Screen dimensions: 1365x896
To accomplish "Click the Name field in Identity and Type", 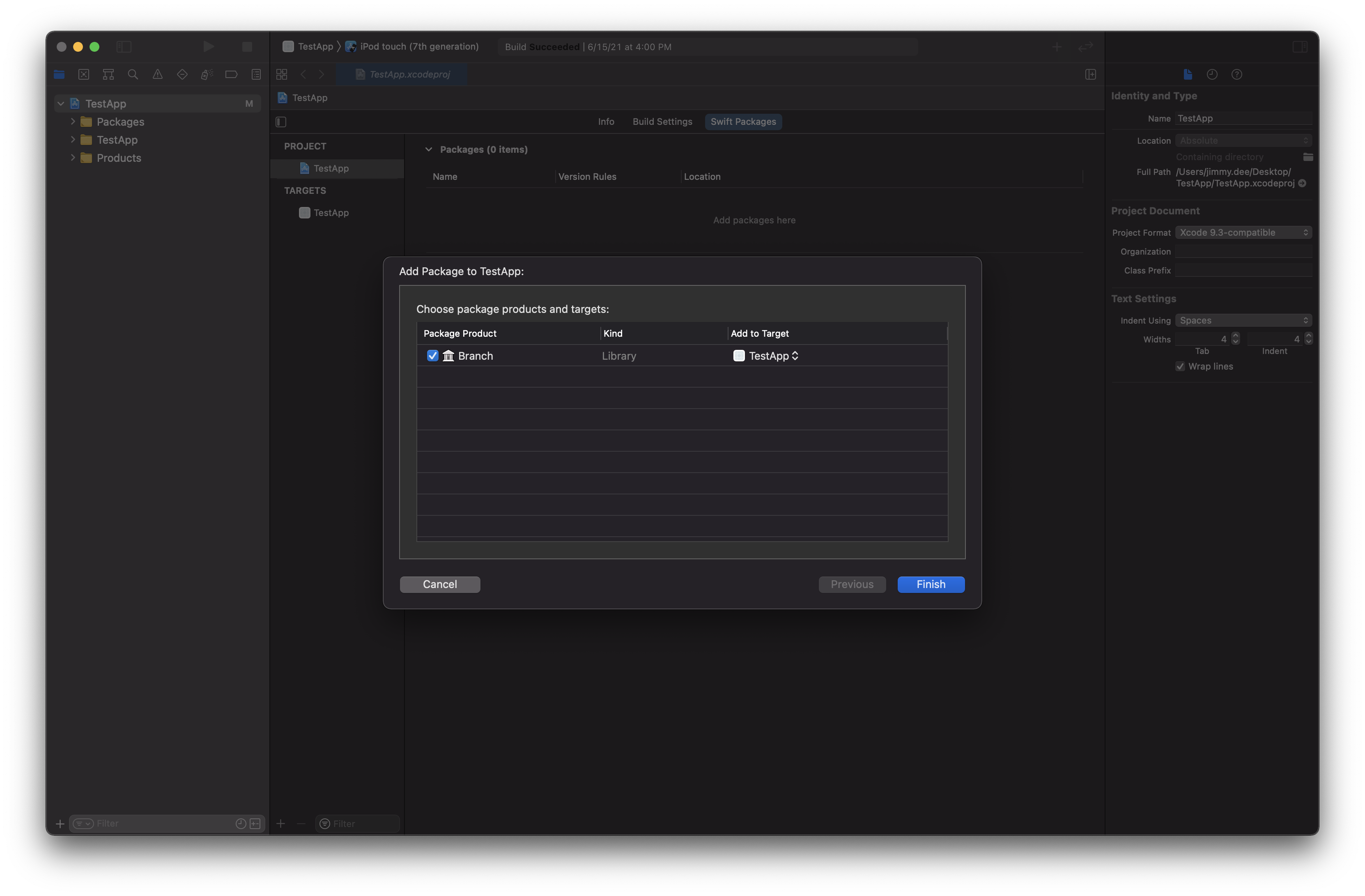I will click(1243, 119).
